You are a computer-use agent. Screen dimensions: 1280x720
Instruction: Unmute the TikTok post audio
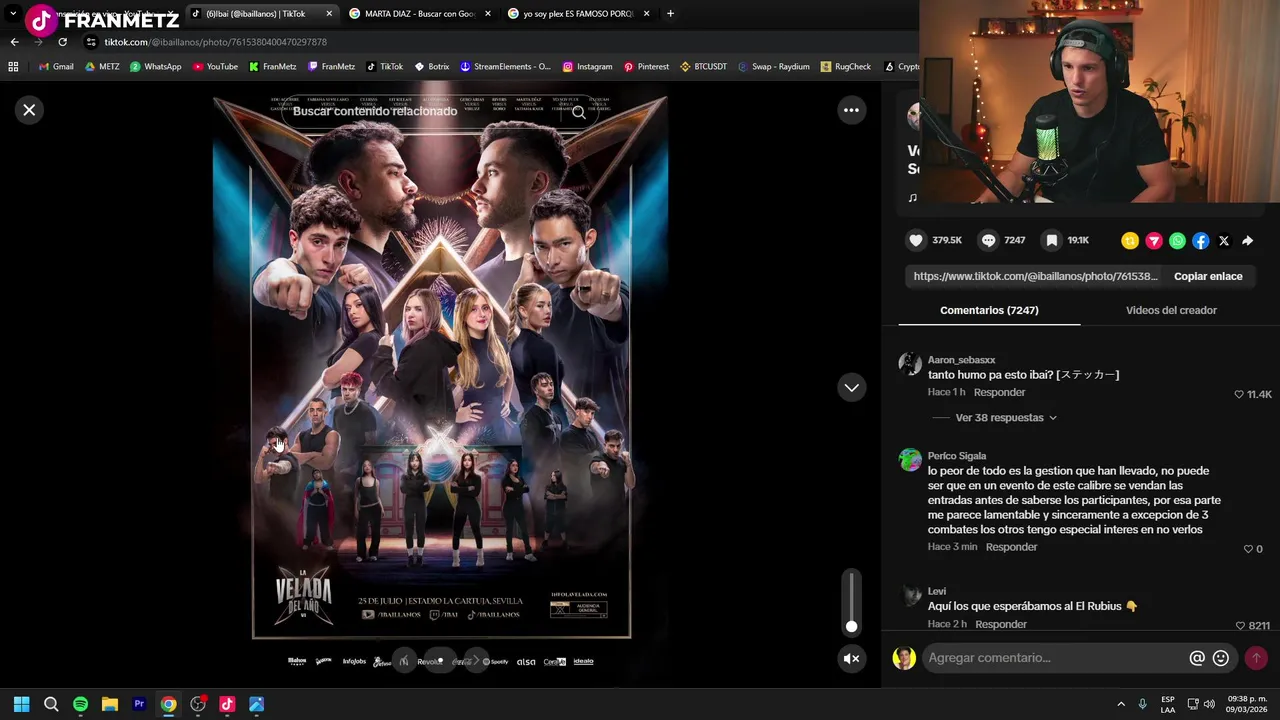pos(851,658)
